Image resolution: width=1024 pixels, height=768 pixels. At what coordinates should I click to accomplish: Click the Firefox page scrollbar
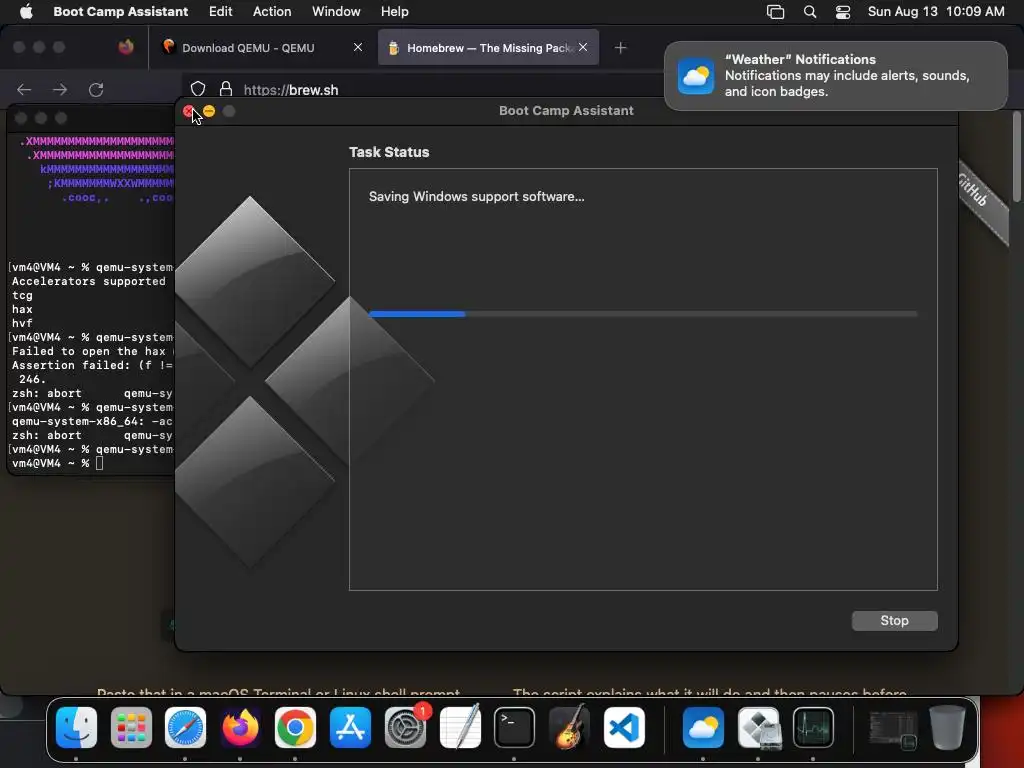click(x=1016, y=157)
